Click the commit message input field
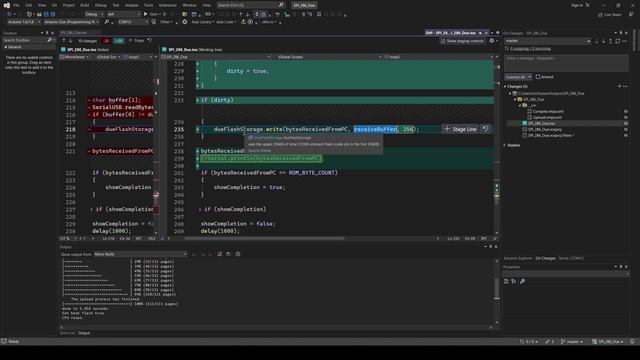640x360 pixels. coord(566,63)
